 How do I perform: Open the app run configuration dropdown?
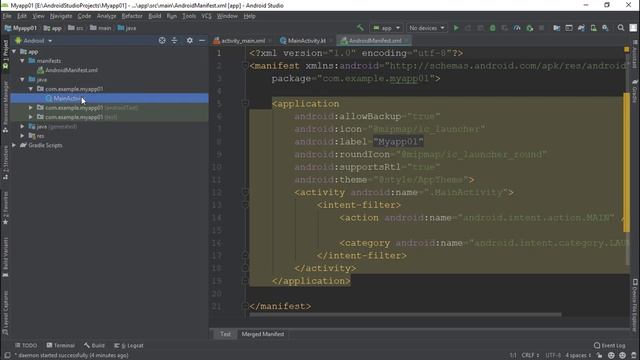coord(386,28)
